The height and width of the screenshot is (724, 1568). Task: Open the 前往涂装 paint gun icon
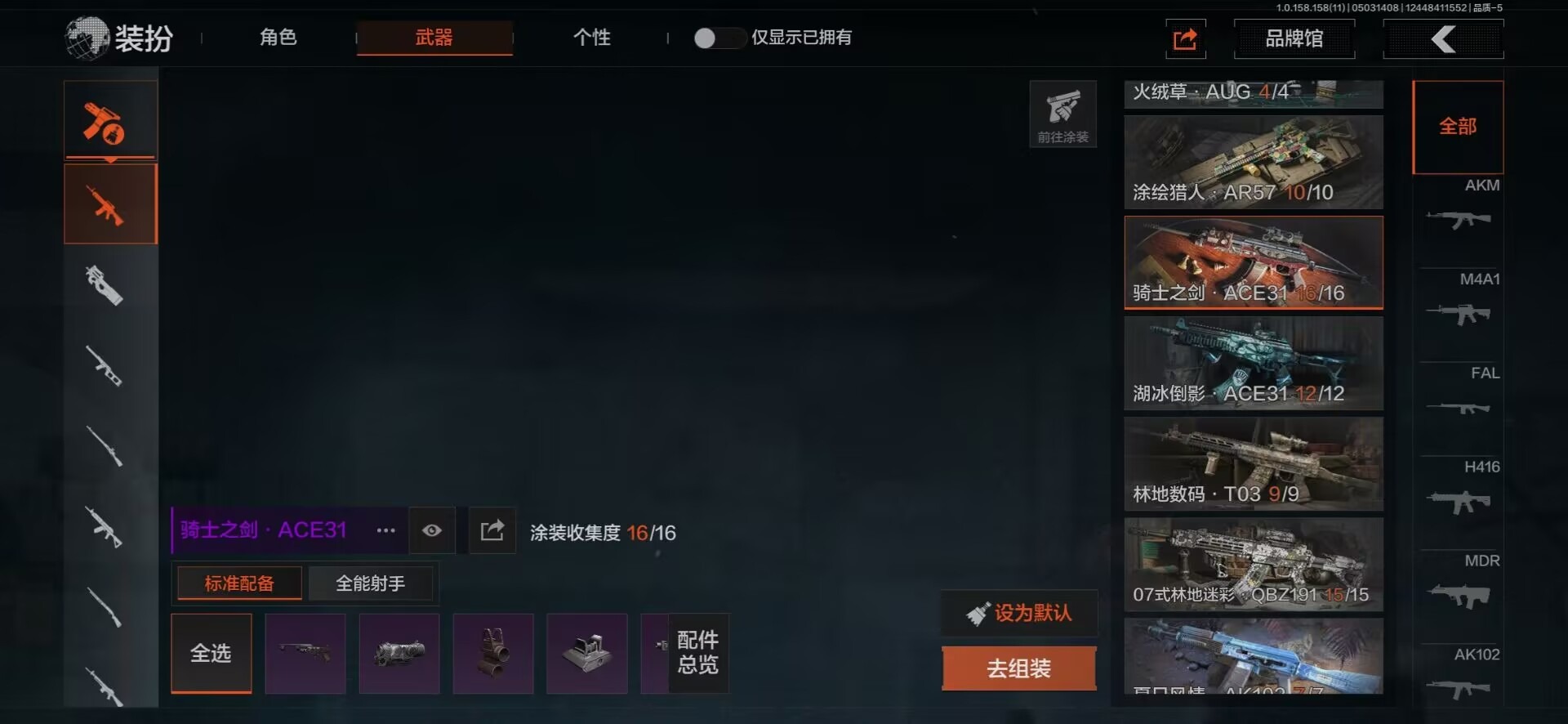coord(1062,114)
